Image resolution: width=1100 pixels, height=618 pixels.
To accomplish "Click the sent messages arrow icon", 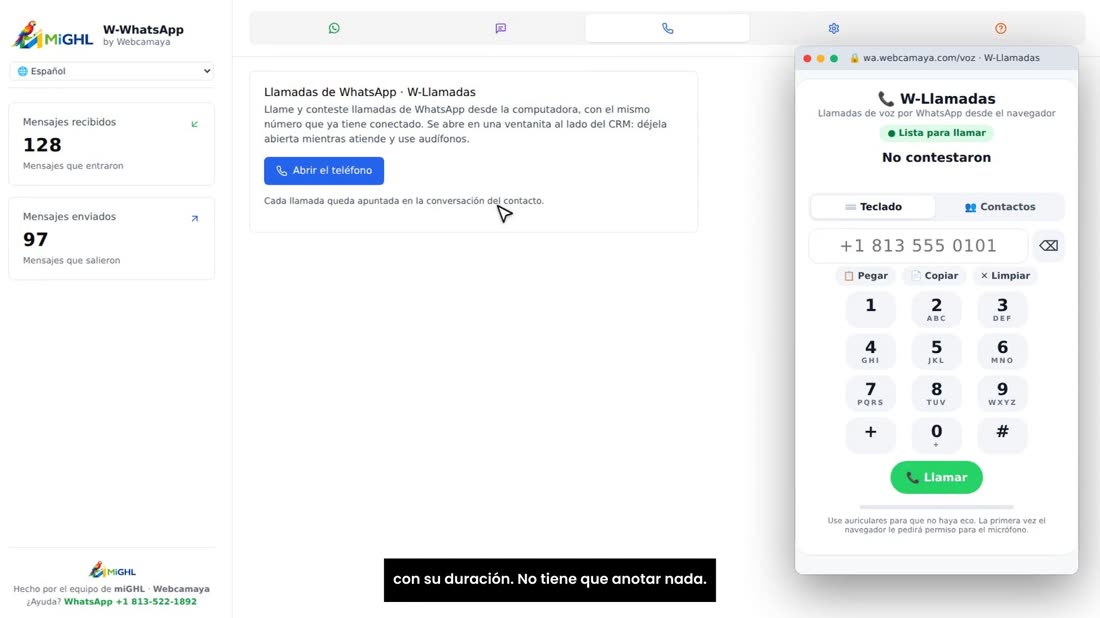I will [x=194, y=218].
